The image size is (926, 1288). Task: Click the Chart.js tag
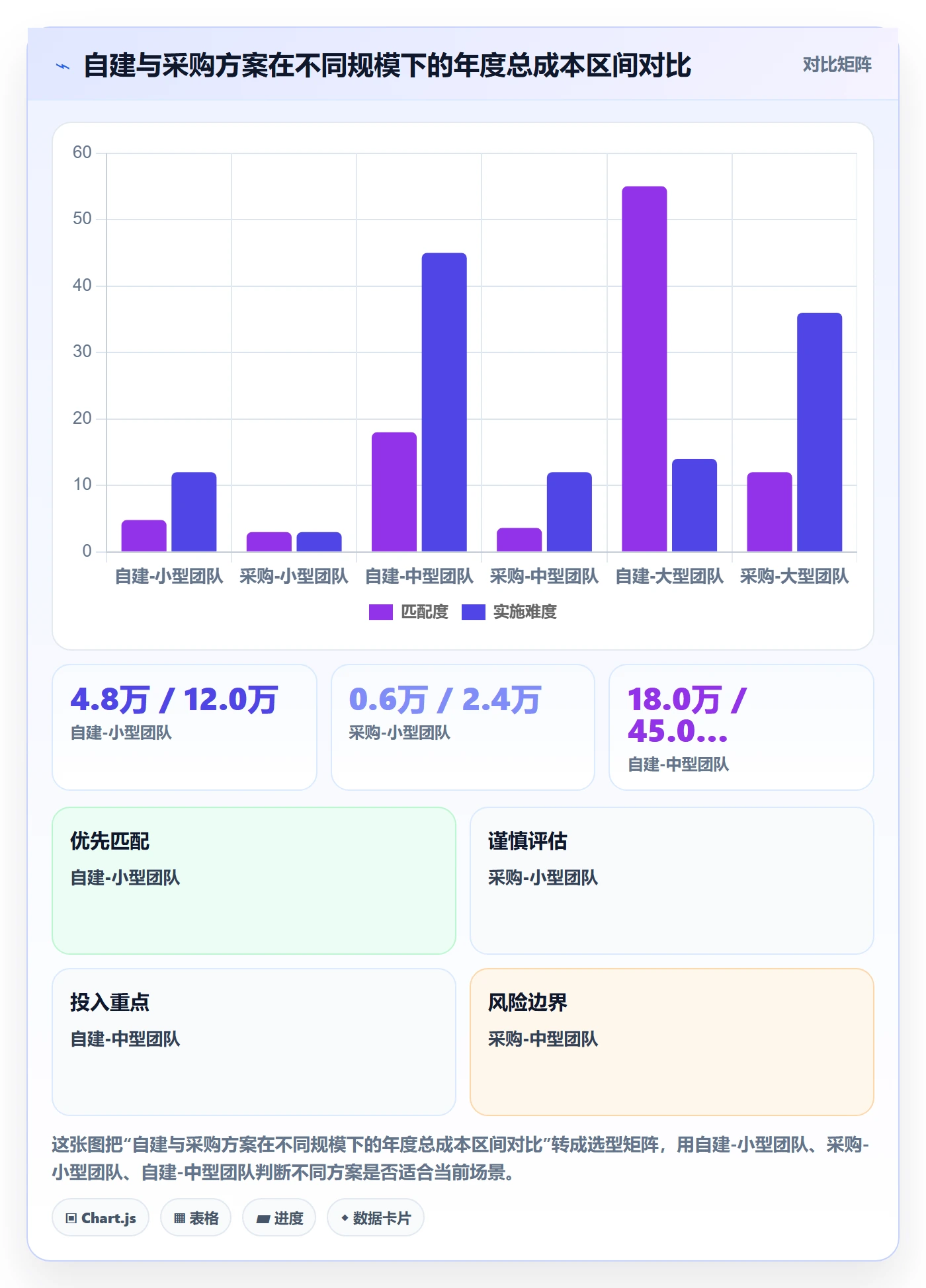click(x=101, y=1218)
